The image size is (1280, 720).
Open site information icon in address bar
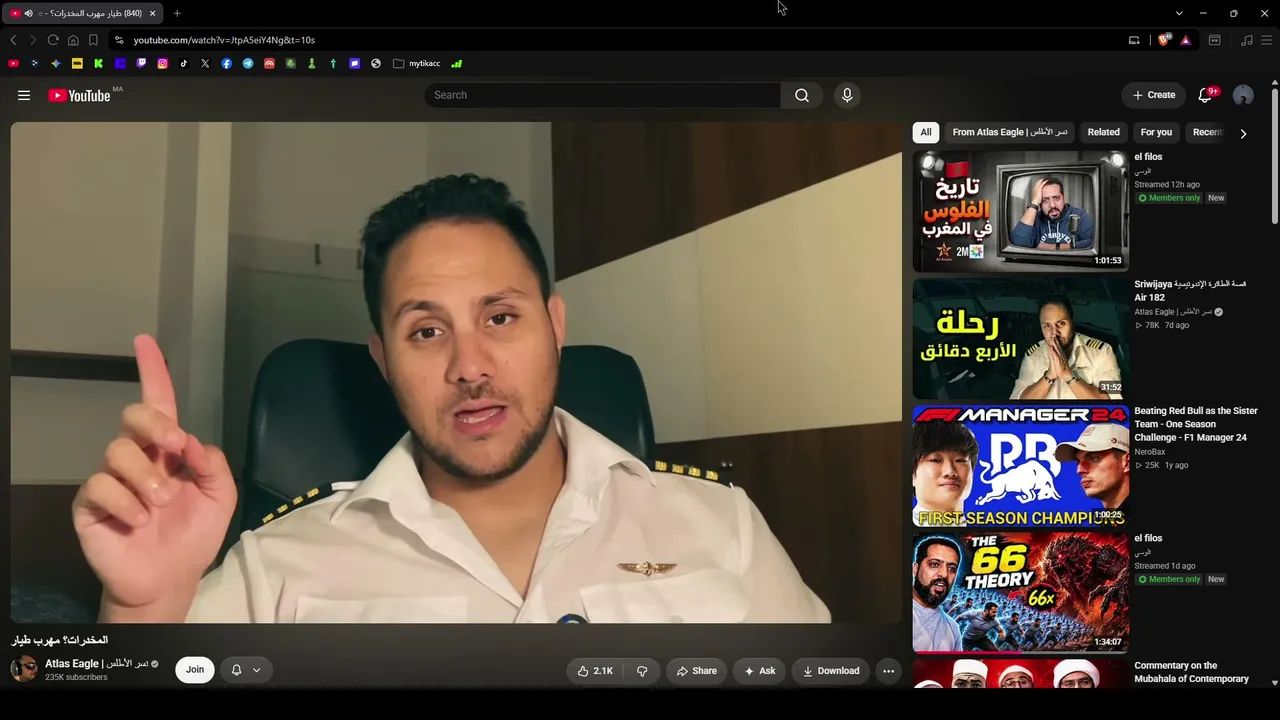pos(119,40)
